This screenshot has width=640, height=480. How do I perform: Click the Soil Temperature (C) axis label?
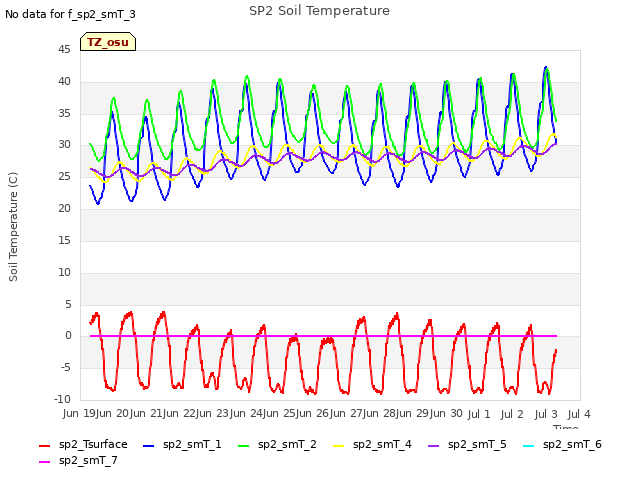[x=13, y=227]
